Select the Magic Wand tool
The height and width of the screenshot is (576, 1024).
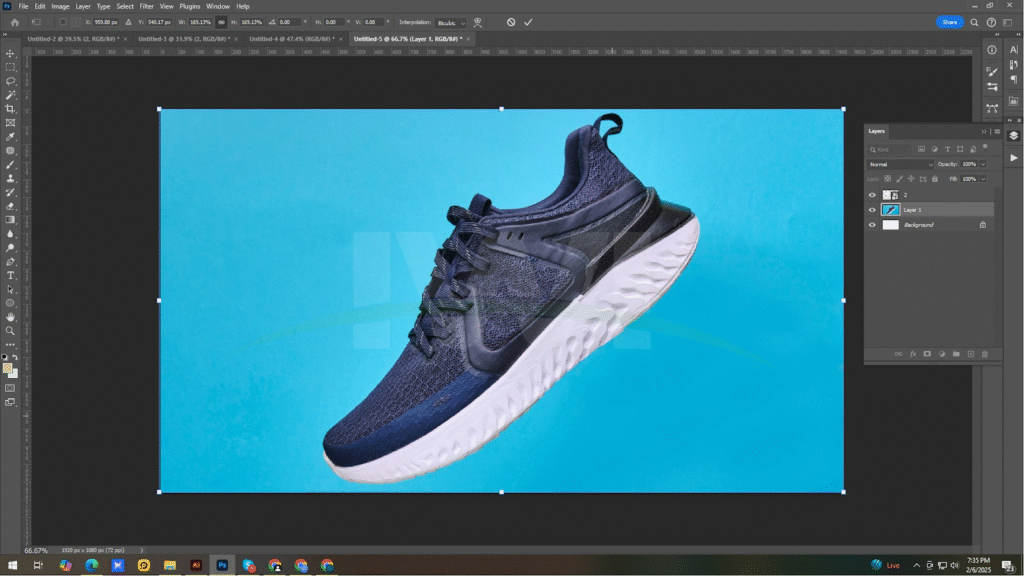point(10,95)
